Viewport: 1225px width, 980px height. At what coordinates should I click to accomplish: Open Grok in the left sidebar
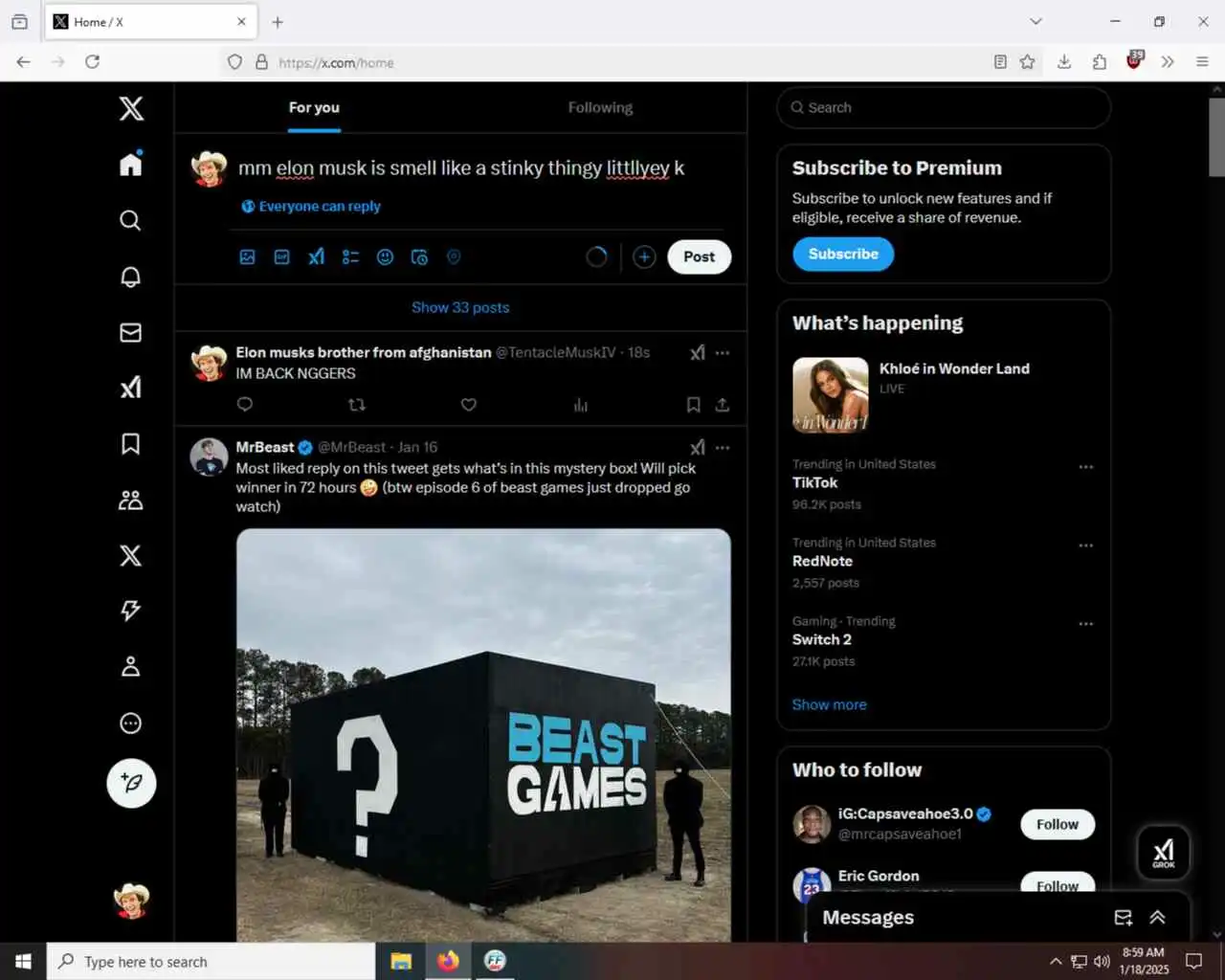point(131,388)
